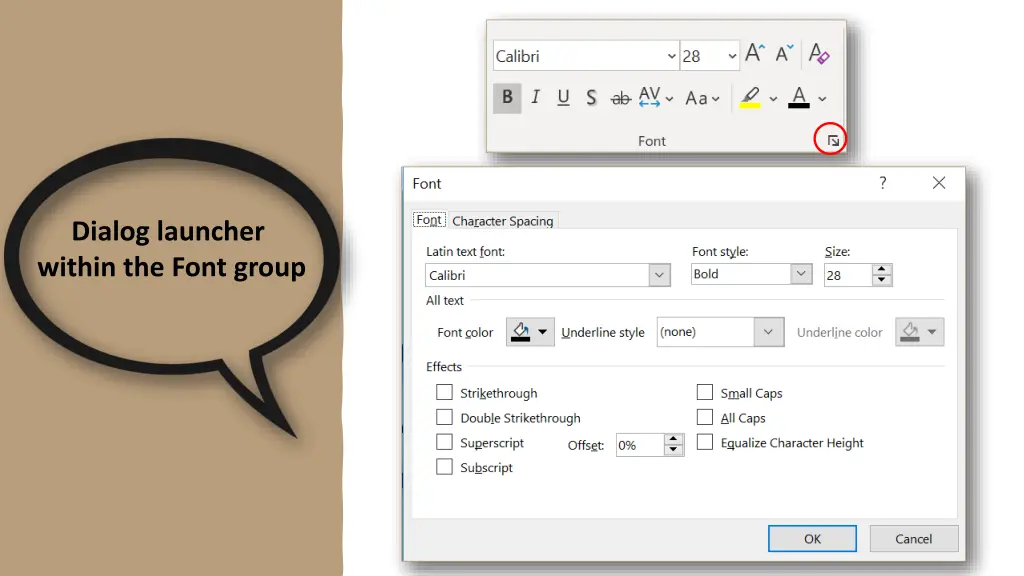Viewport: 1024px width, 576px height.
Task: Increase the Offset percentage
Action: pyautogui.click(x=673, y=439)
